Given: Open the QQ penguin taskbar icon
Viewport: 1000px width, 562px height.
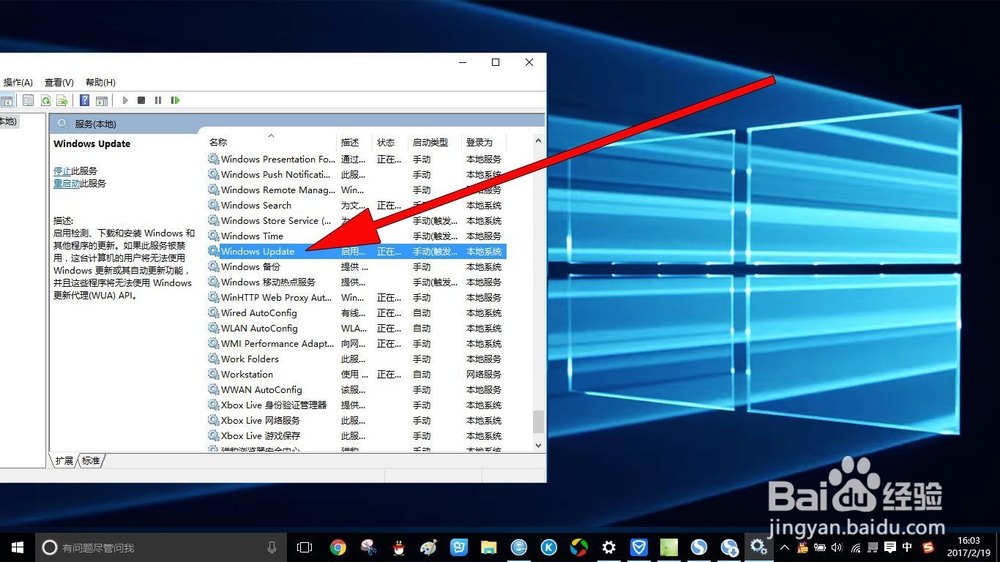Looking at the screenshot, I should (399, 547).
